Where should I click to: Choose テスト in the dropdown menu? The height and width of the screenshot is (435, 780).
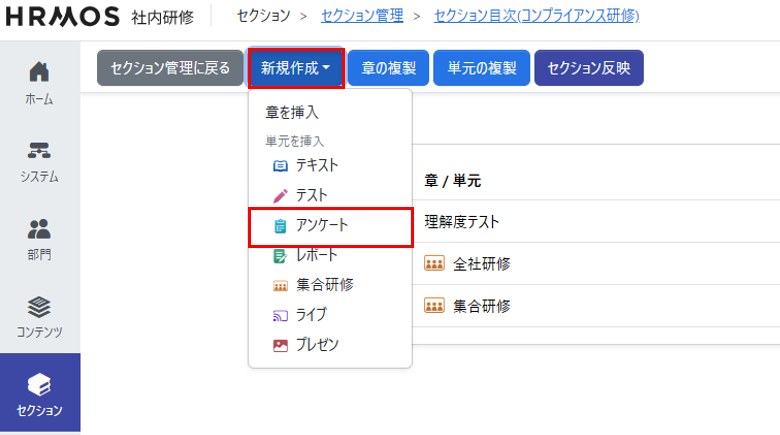click(x=311, y=195)
